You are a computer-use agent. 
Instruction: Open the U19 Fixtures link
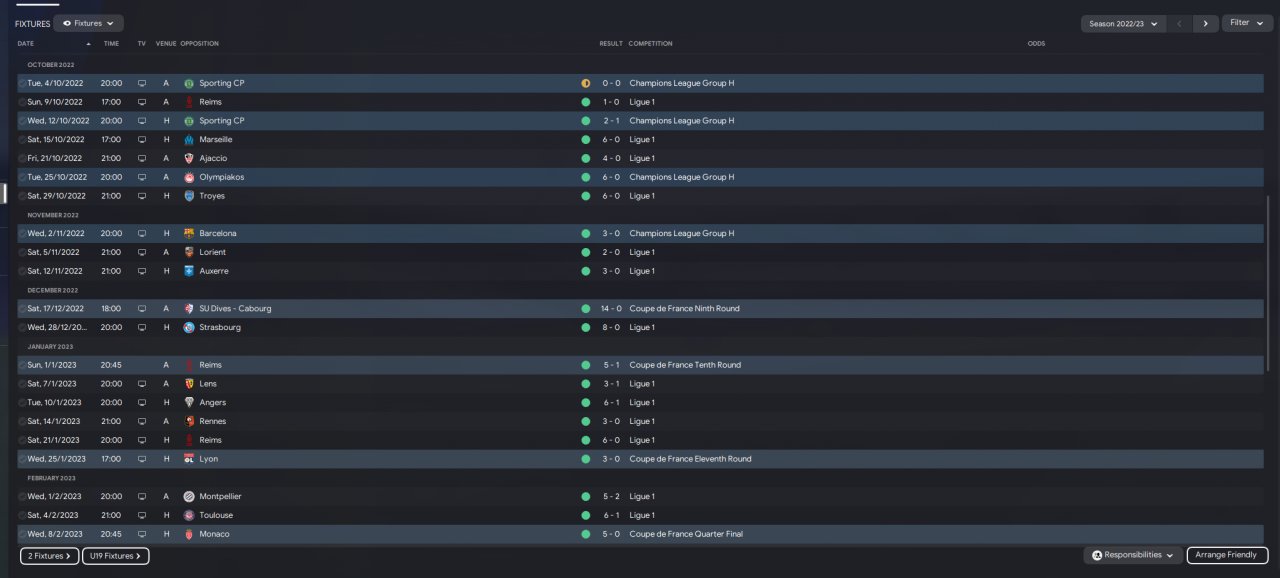(x=115, y=556)
